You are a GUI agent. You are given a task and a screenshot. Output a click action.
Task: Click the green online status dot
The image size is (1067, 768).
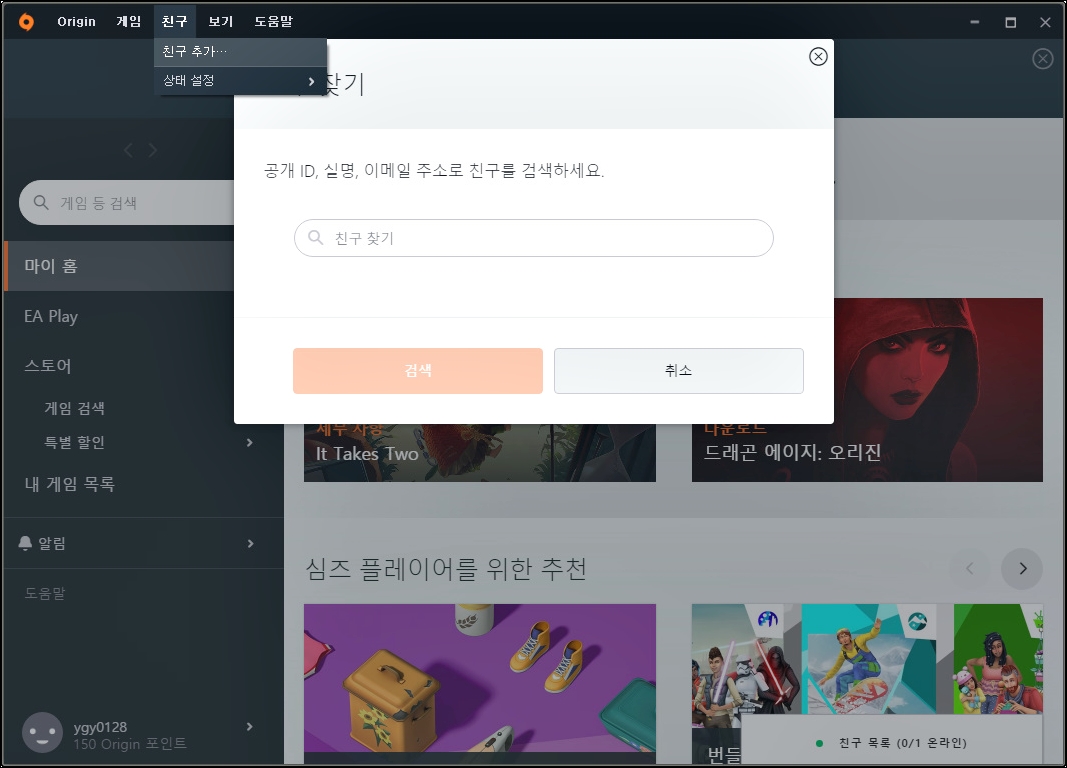819,743
